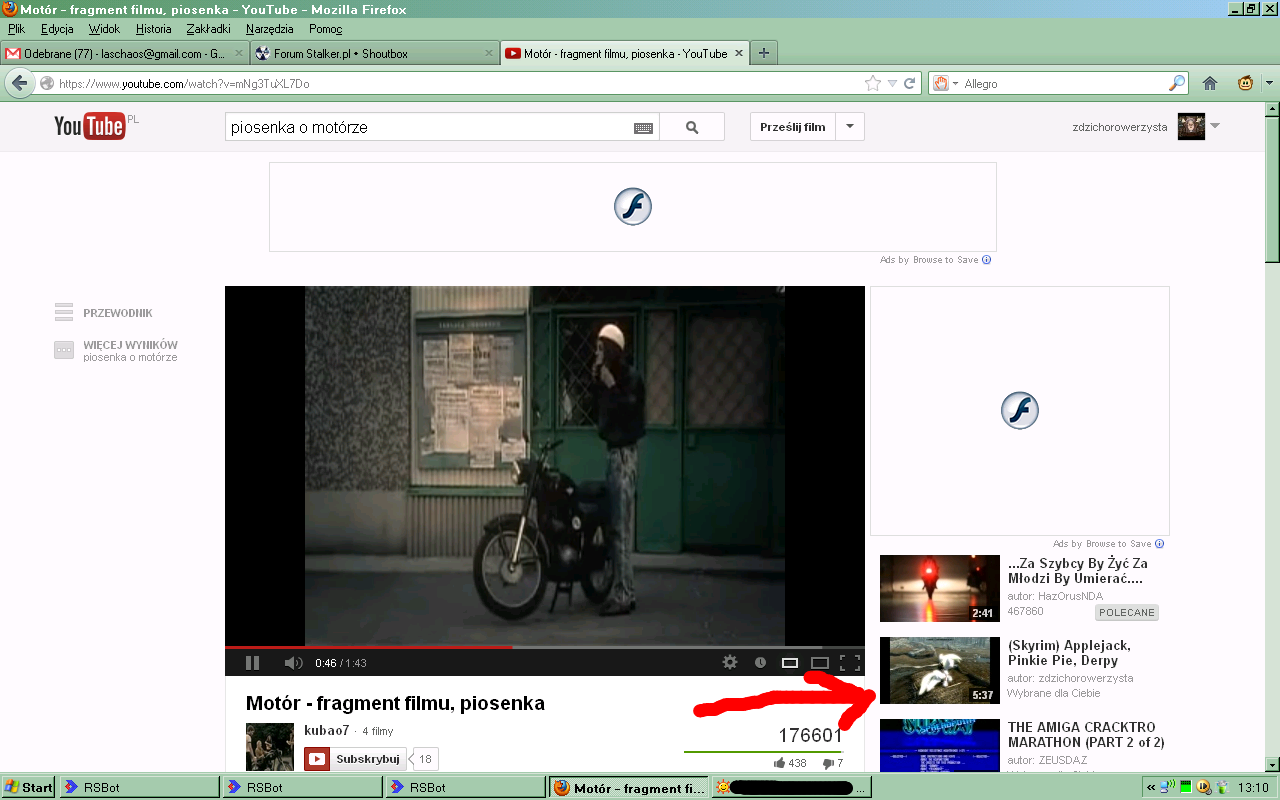The image size is (1280, 800).
Task: Switch player to large size mode
Action: click(820, 662)
